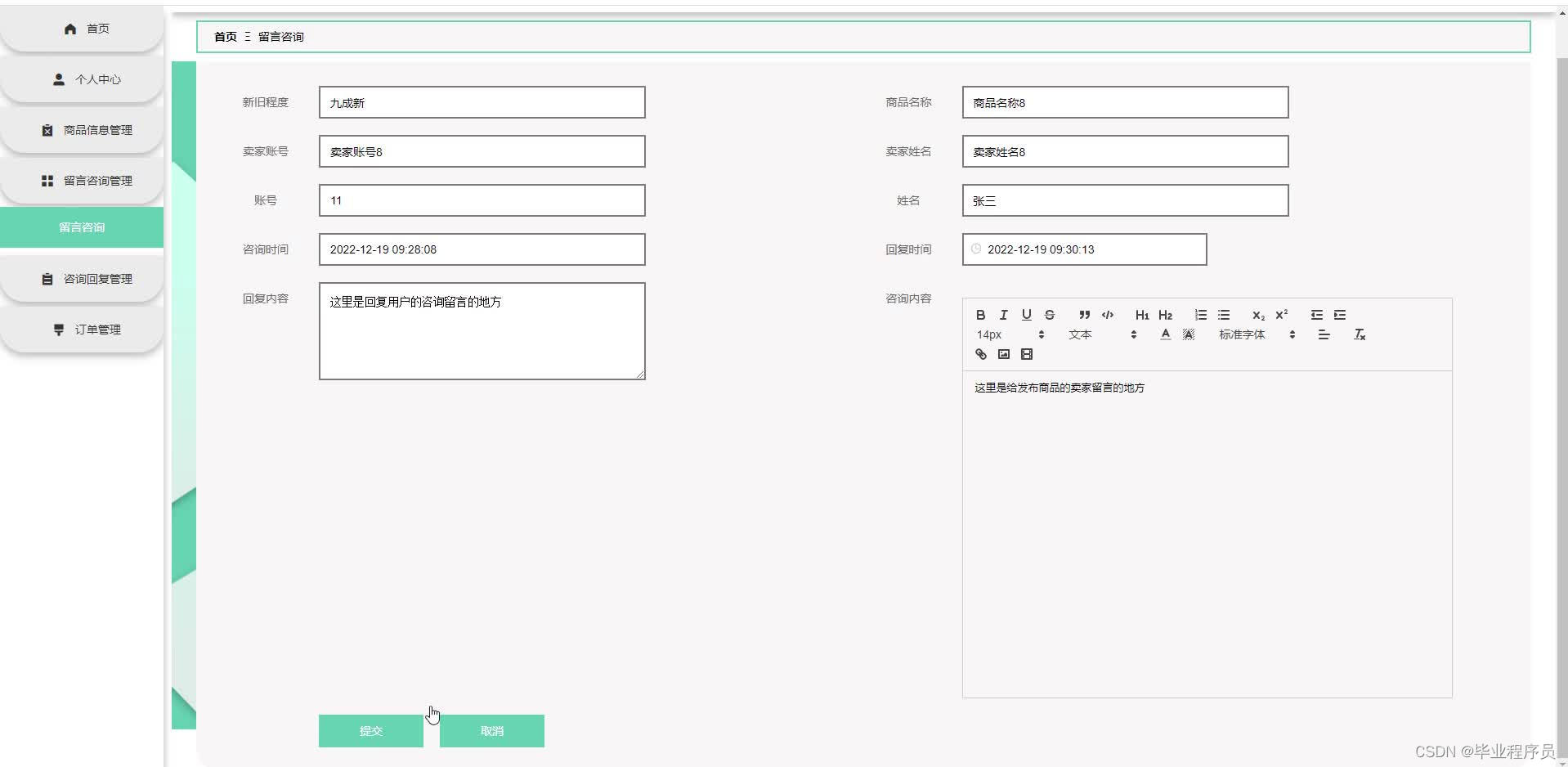Viewport: 1568px width, 767px height.
Task: Expand 商品信息管理 menu
Action: point(82,130)
